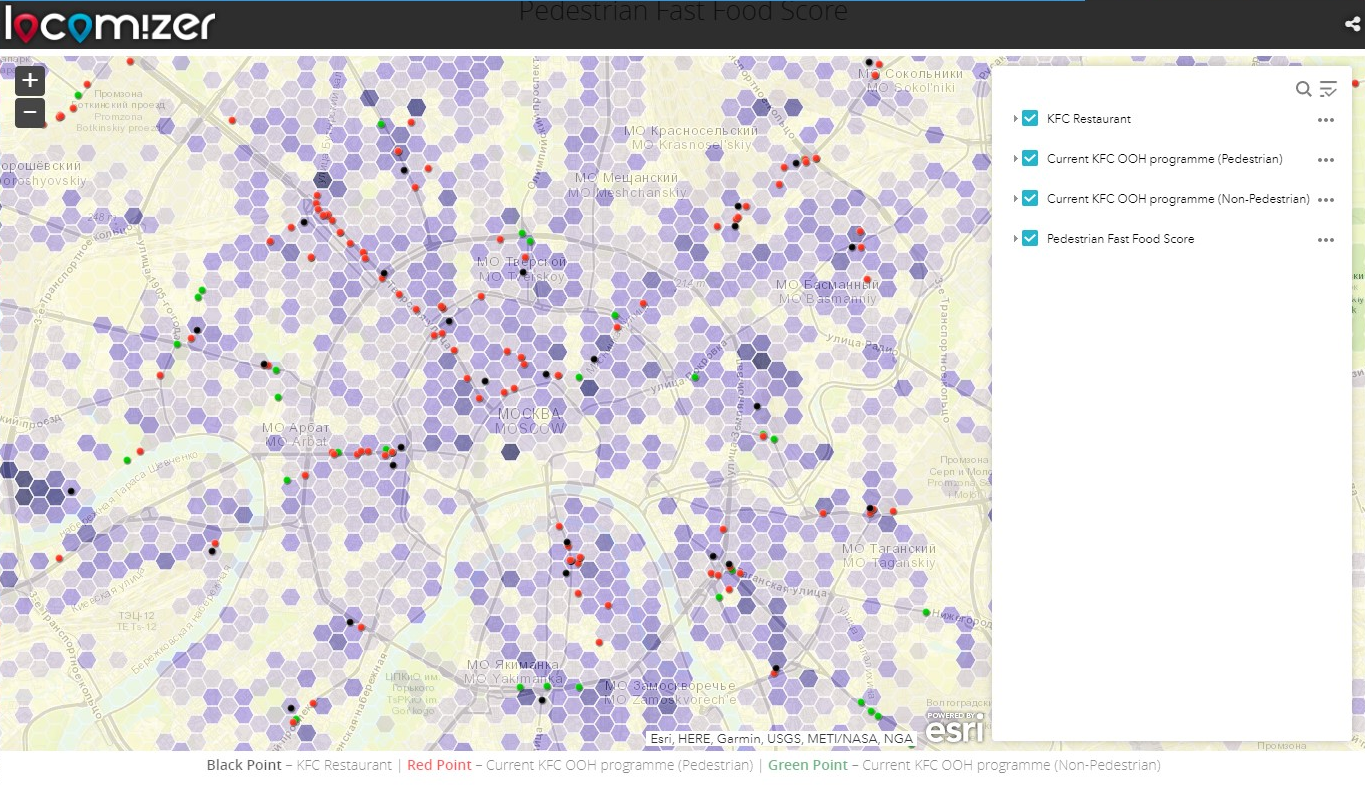Screen dimensions: 1365x785
Task: Click Current KFC OOH programme (Non-Pedestrian) label
Action: (x=1178, y=199)
